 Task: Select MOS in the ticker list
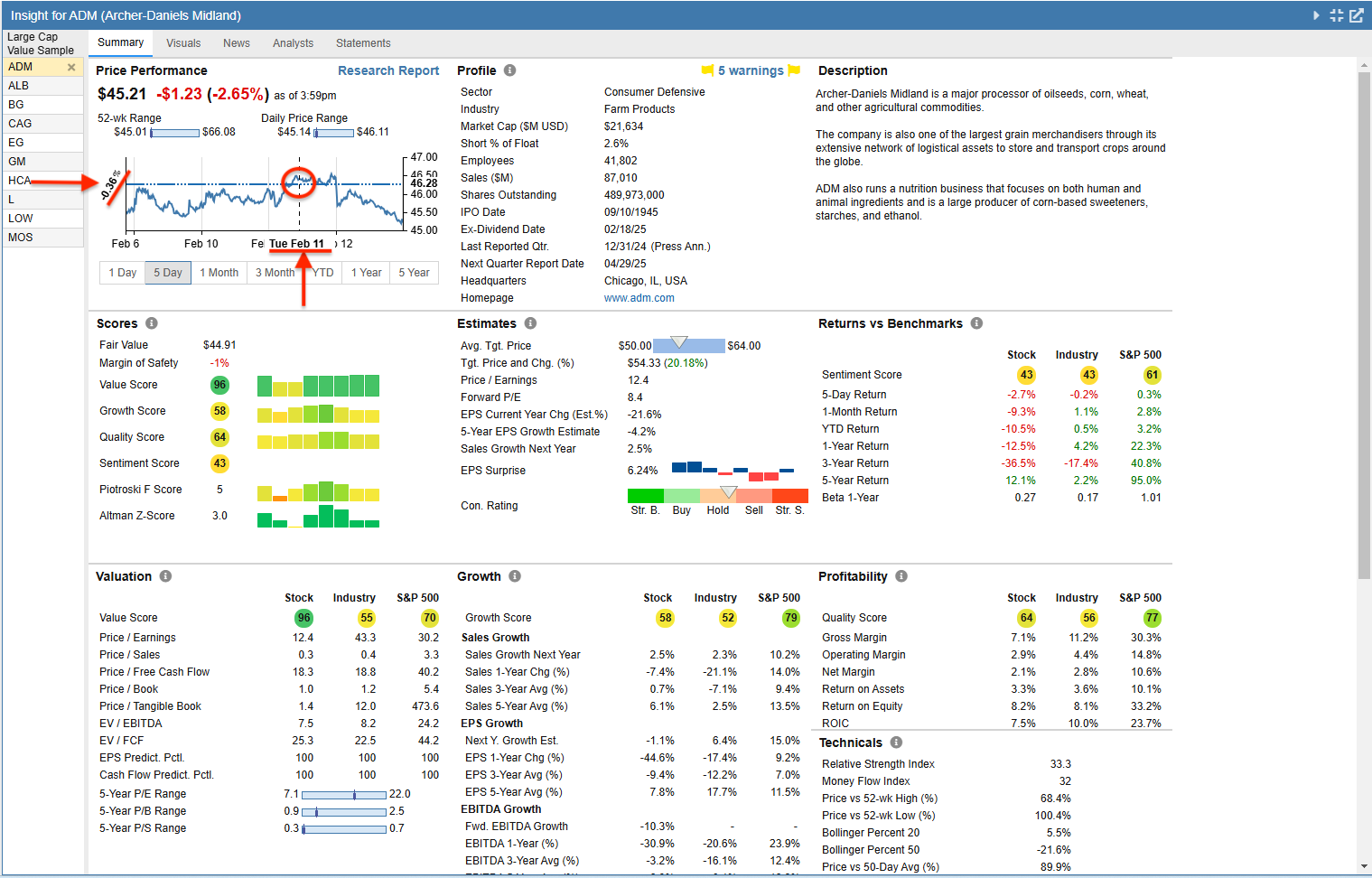[x=43, y=238]
